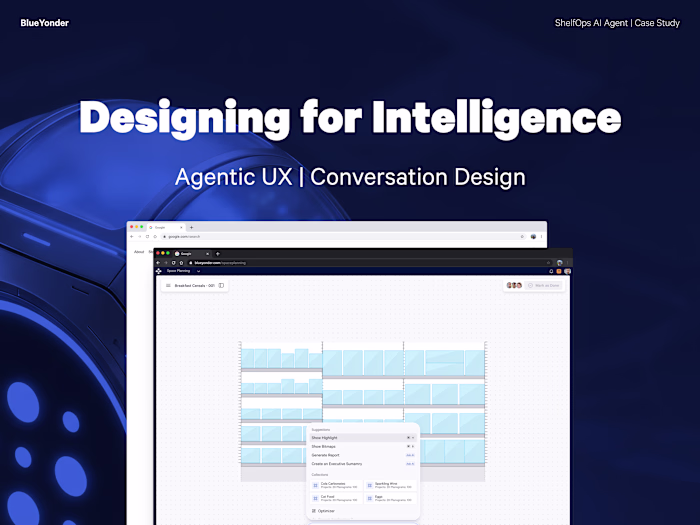Click the home icon in the dark browser toolbar
700x525 pixels.
coord(181,262)
